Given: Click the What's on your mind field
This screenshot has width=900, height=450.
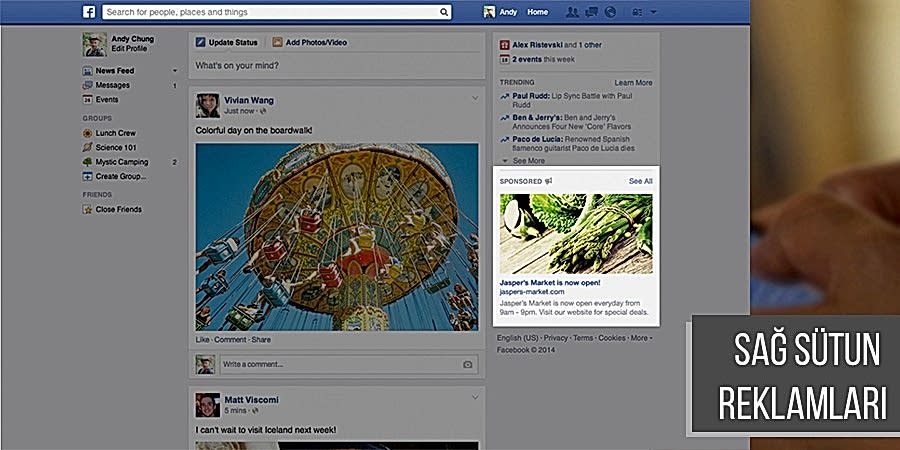Looking at the screenshot, I should [335, 65].
